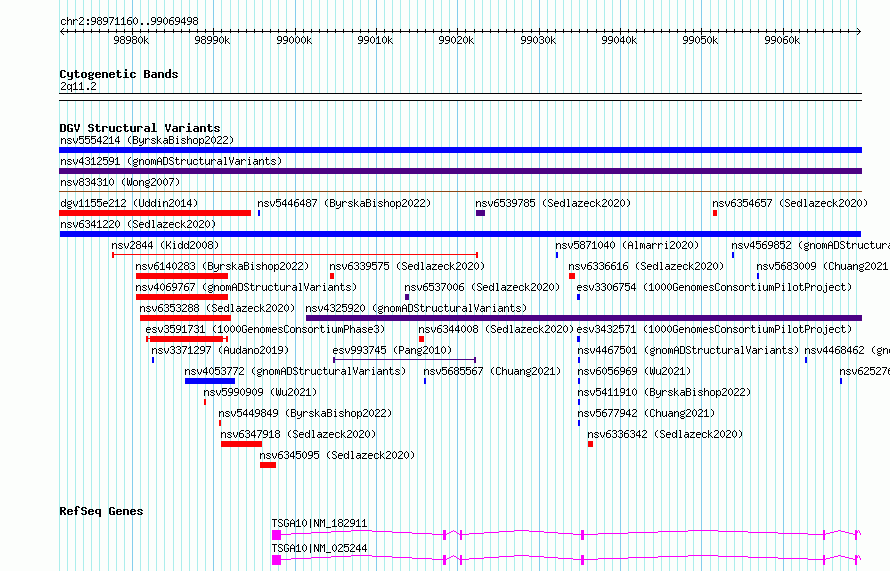Viewport: 890px width, 571px height.
Task: Click TSGA10|NM_025244 gene label
Action: coord(320,548)
